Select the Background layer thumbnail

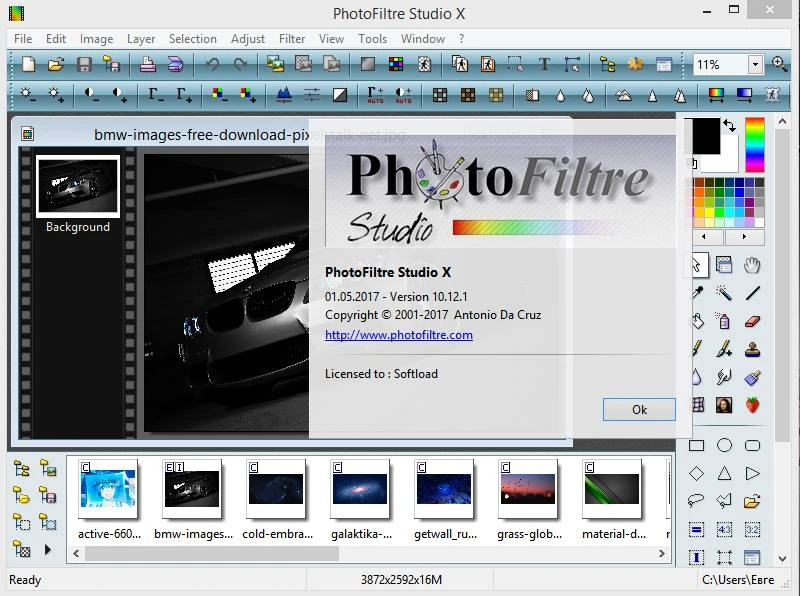pyautogui.click(x=78, y=186)
